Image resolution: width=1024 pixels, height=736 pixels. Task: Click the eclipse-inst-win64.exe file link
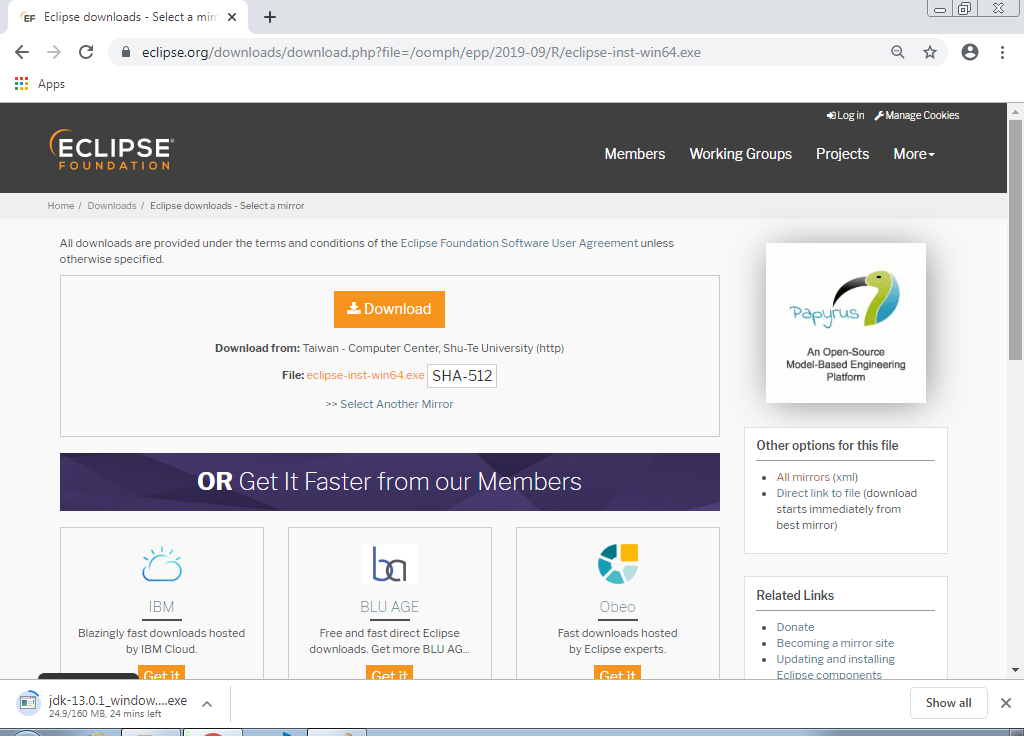(365, 376)
